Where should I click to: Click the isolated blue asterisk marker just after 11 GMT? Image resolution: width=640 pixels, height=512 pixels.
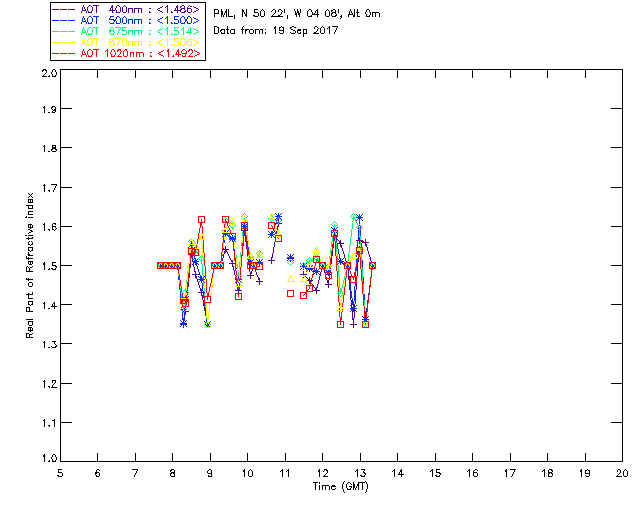(x=290, y=258)
